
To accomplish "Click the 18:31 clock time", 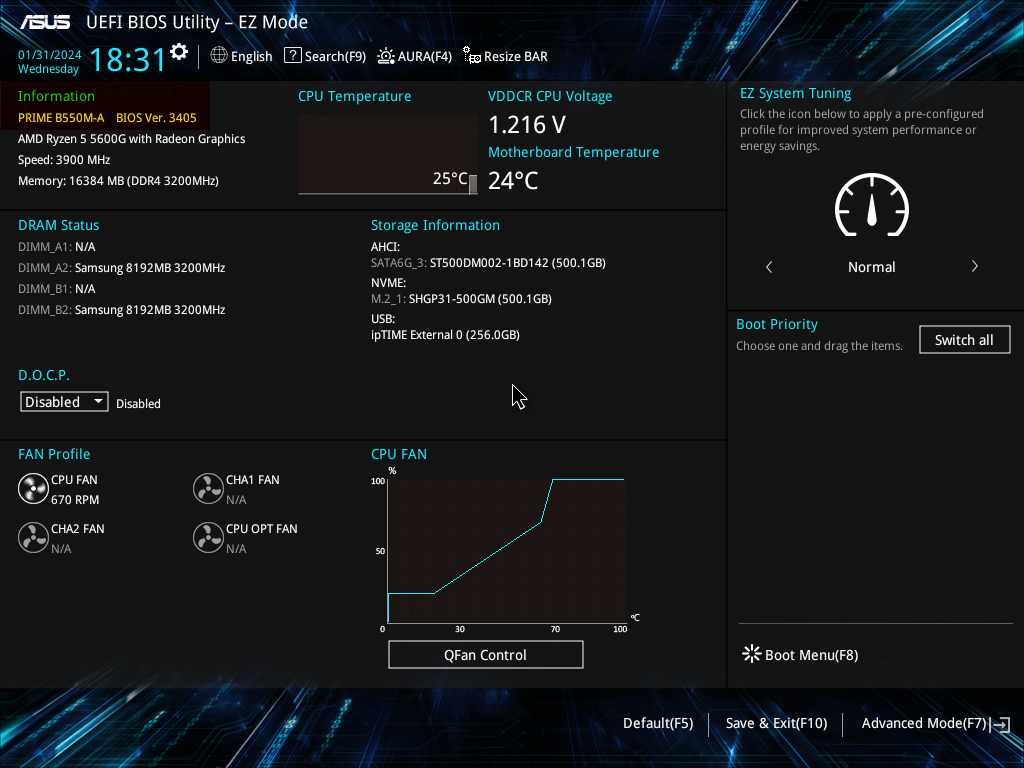I will (127, 59).
